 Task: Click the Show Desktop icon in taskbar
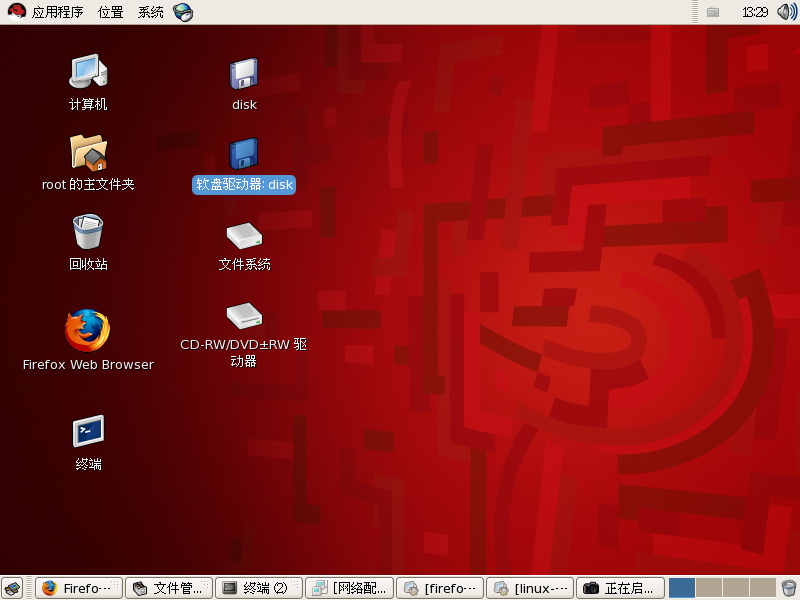tap(10, 587)
